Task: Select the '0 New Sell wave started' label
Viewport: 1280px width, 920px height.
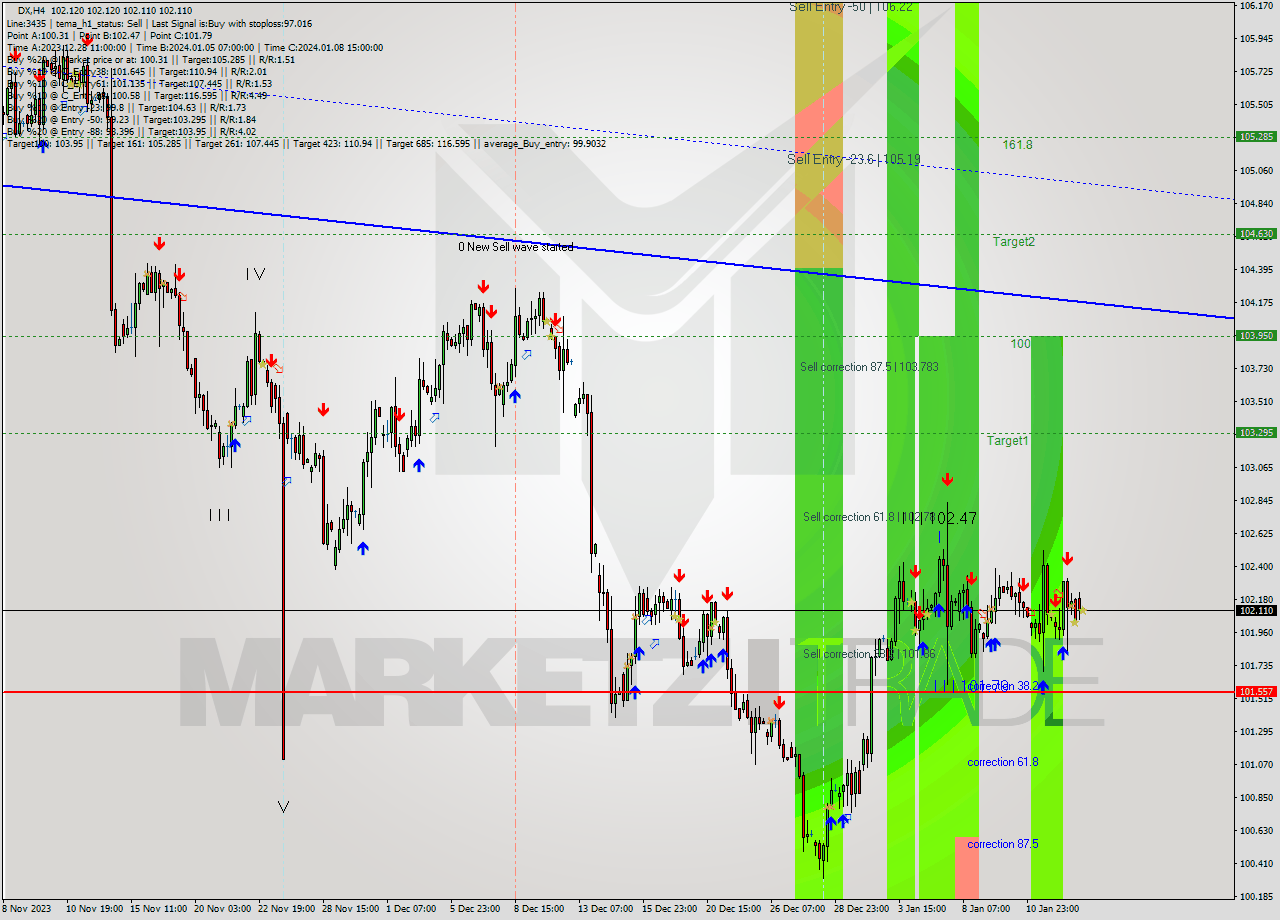Action: click(x=516, y=247)
